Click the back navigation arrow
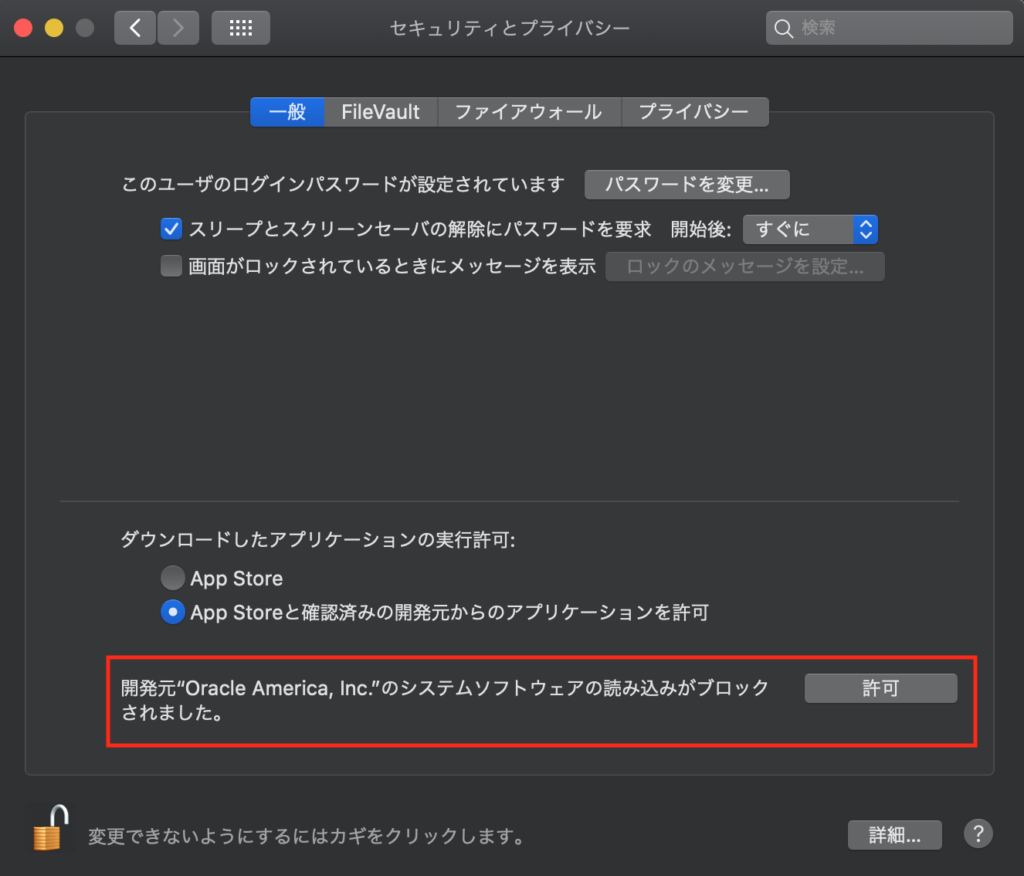 pyautogui.click(x=135, y=28)
